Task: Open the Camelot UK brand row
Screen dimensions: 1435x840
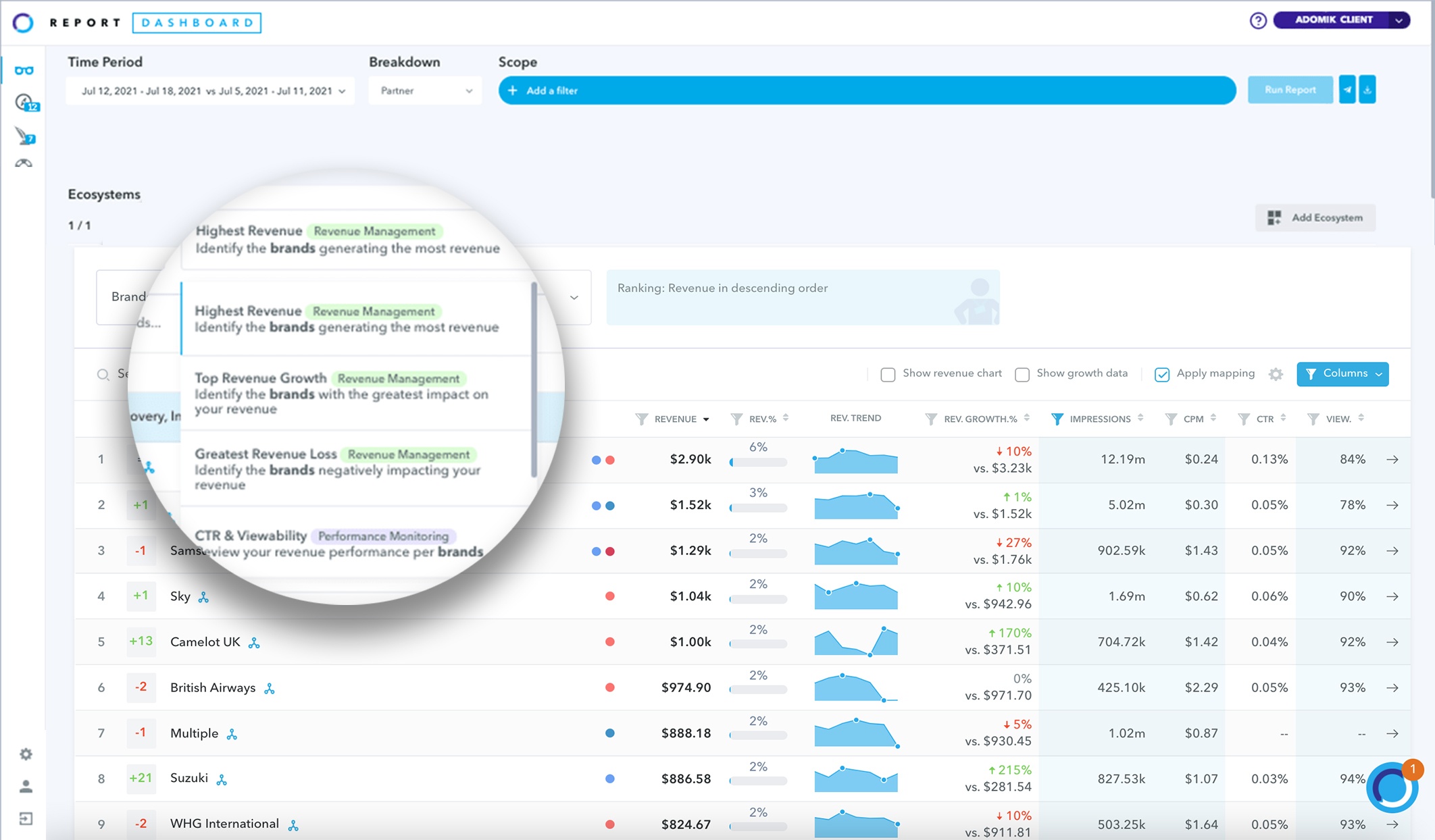Action: coord(742,642)
